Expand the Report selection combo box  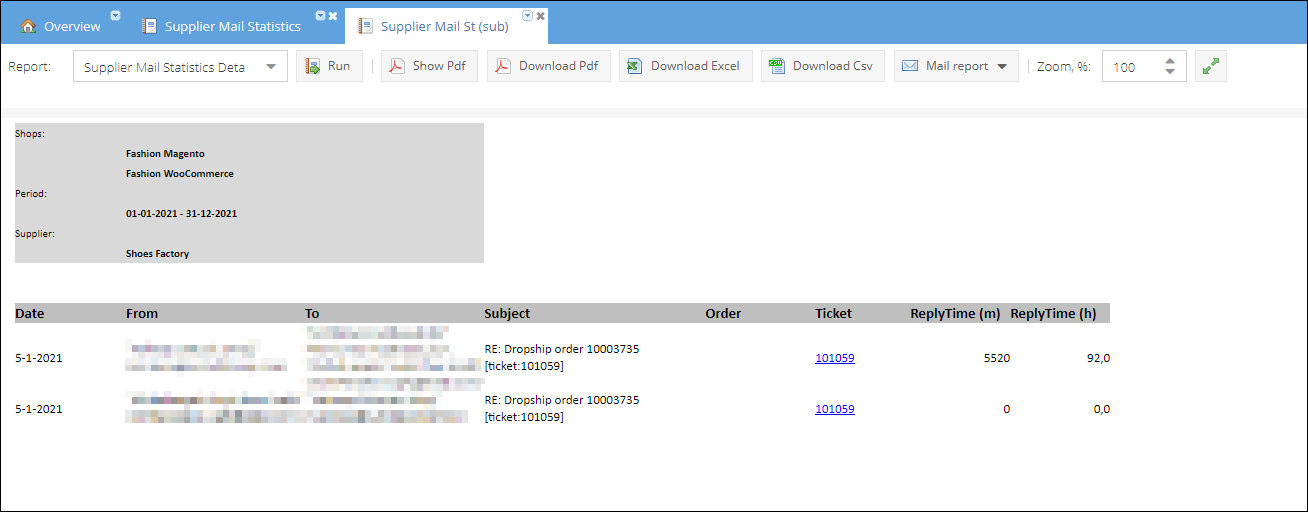(270, 67)
